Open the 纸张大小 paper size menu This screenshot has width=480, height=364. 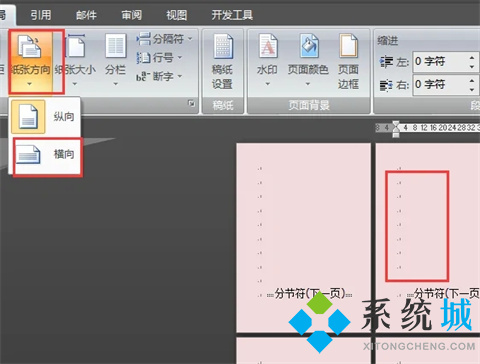[75, 61]
